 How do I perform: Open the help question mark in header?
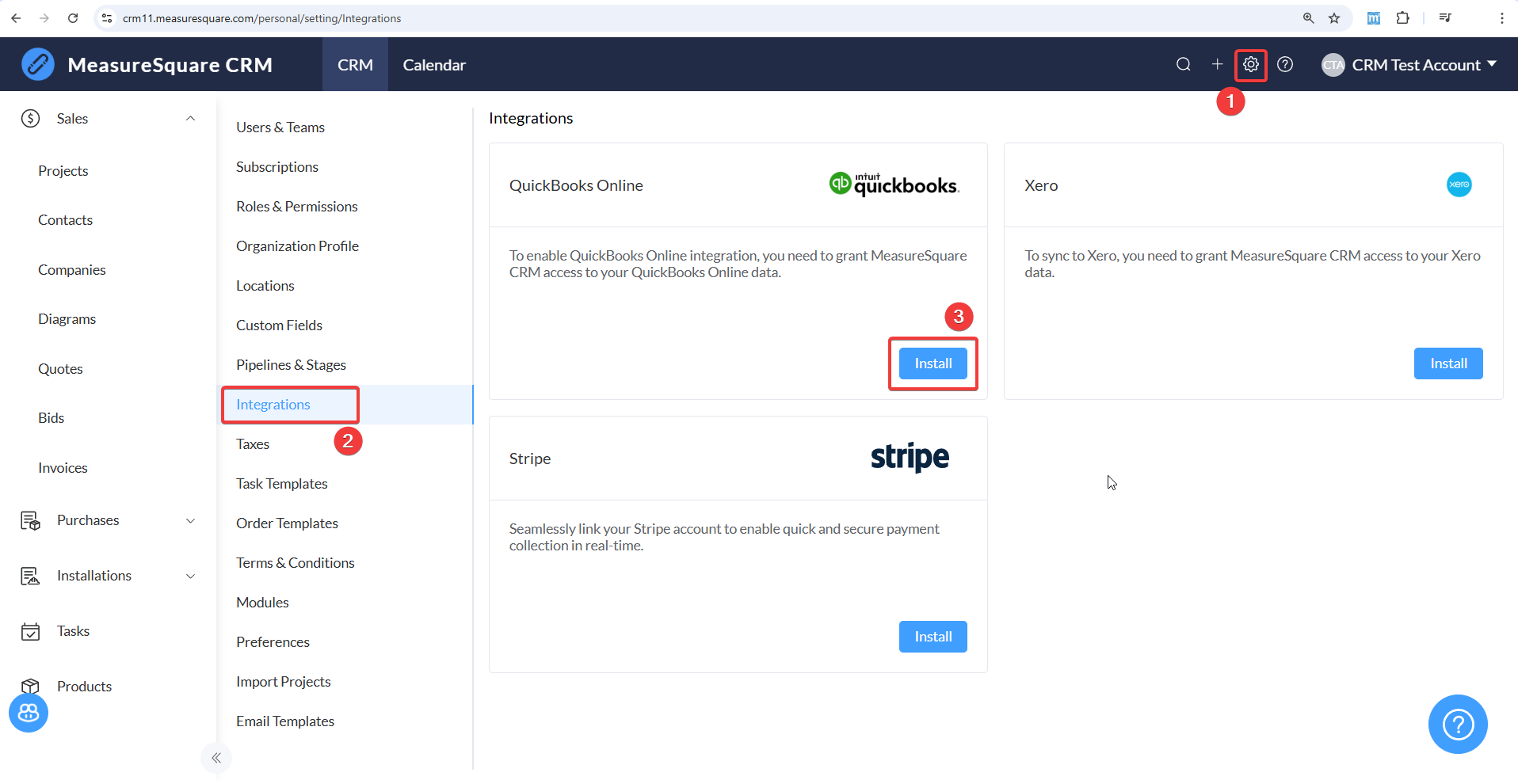pos(1285,64)
